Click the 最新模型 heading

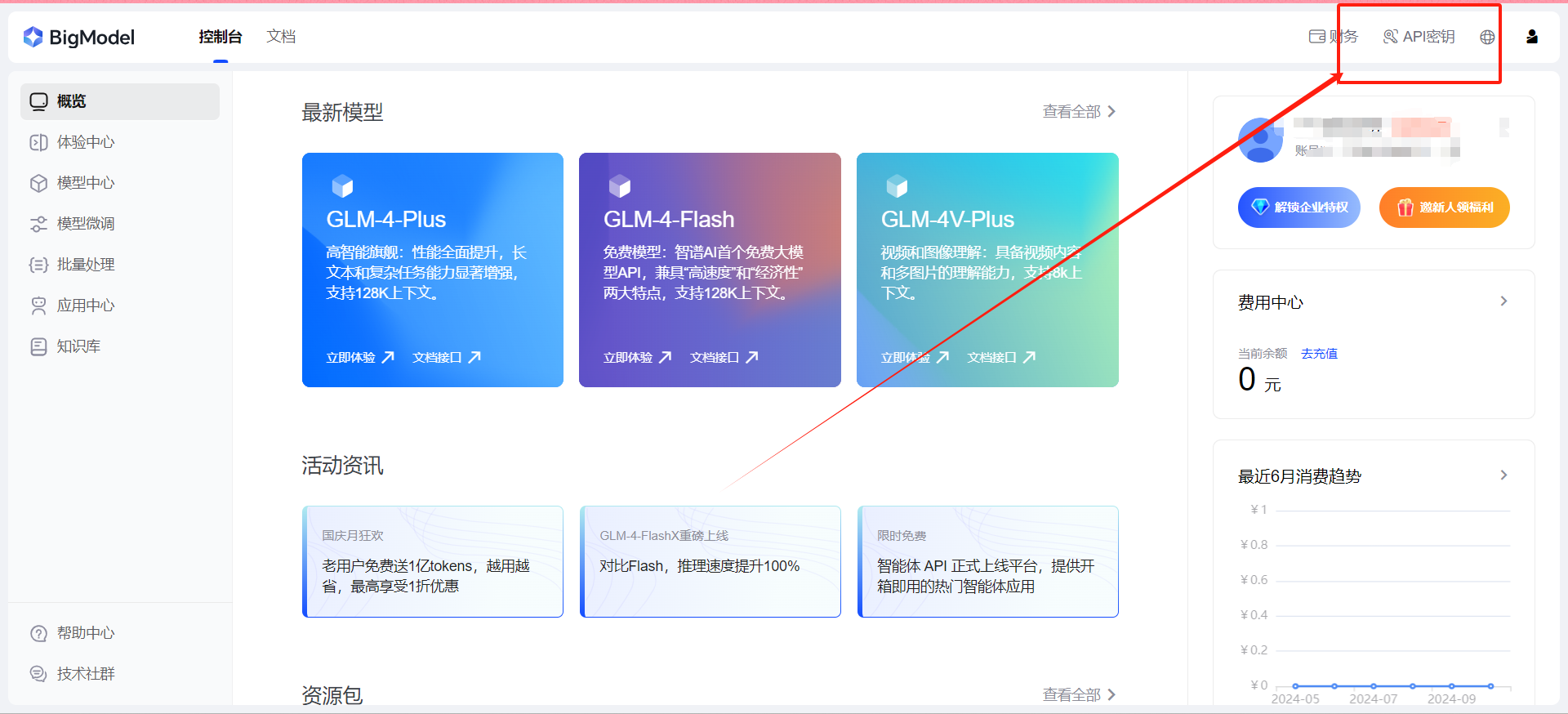342,112
